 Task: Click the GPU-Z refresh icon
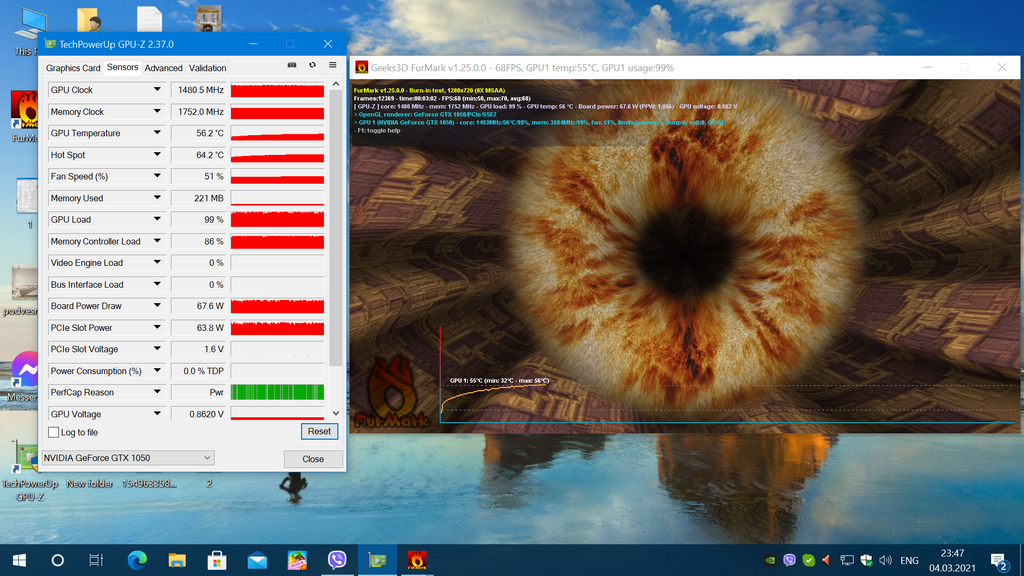(x=312, y=65)
